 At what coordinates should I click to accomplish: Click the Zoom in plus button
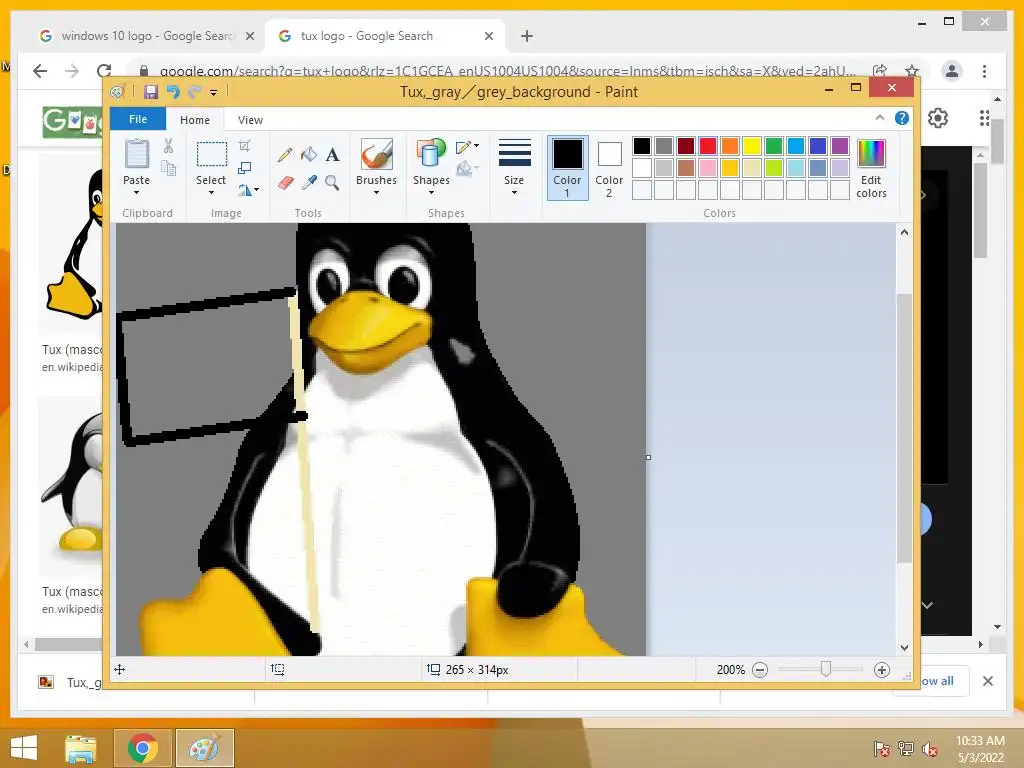point(882,670)
